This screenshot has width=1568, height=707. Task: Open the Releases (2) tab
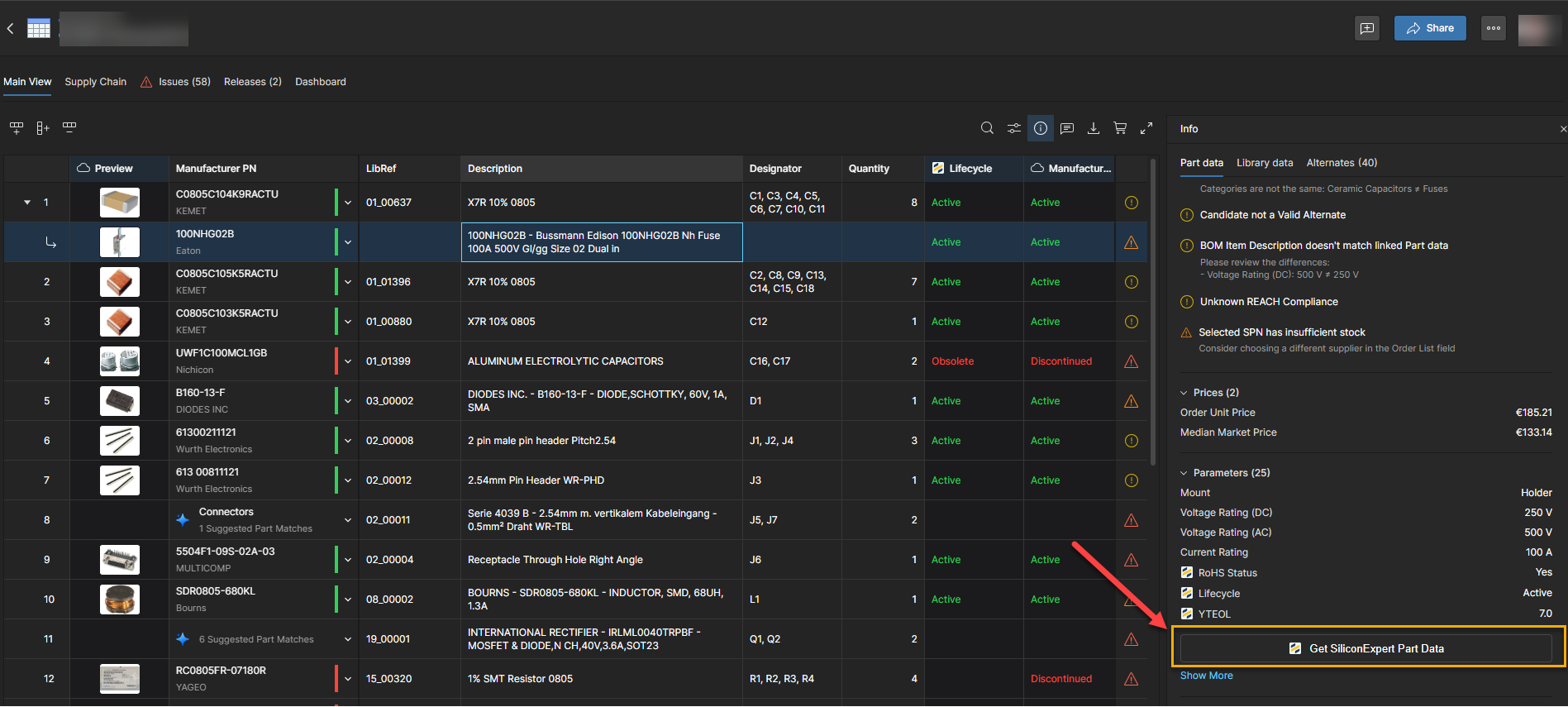[x=253, y=82]
